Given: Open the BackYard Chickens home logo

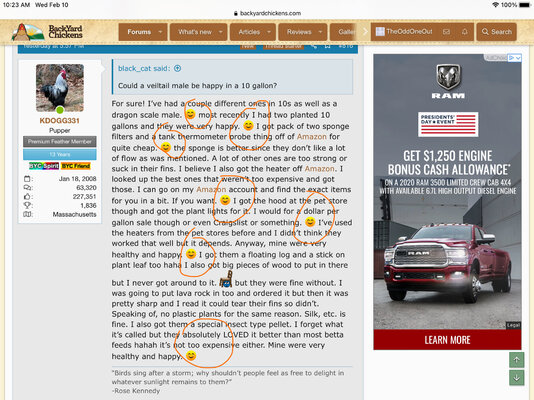Looking at the screenshot, I should [x=47, y=32].
